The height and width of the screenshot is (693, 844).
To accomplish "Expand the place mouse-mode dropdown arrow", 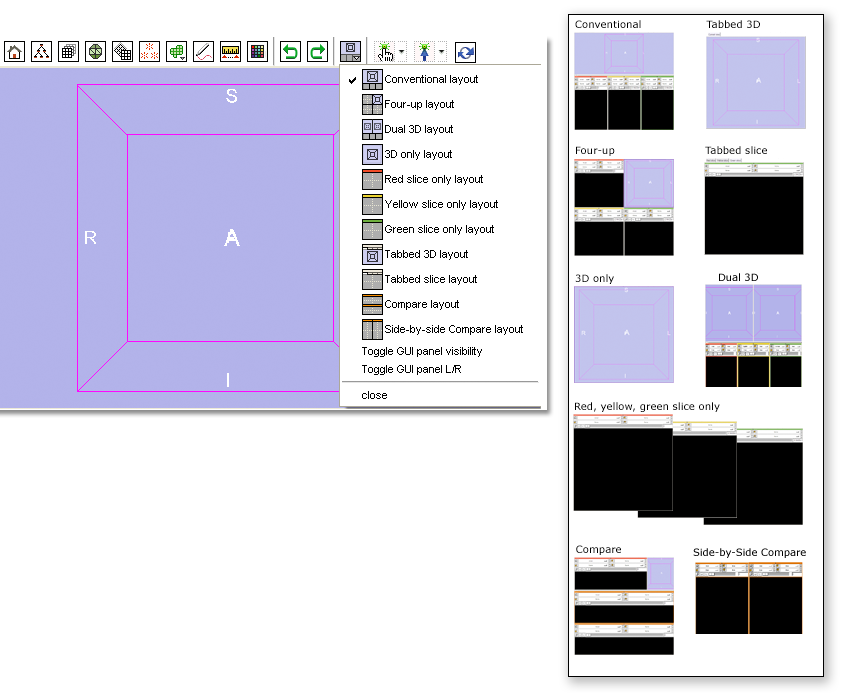I will pos(442,52).
